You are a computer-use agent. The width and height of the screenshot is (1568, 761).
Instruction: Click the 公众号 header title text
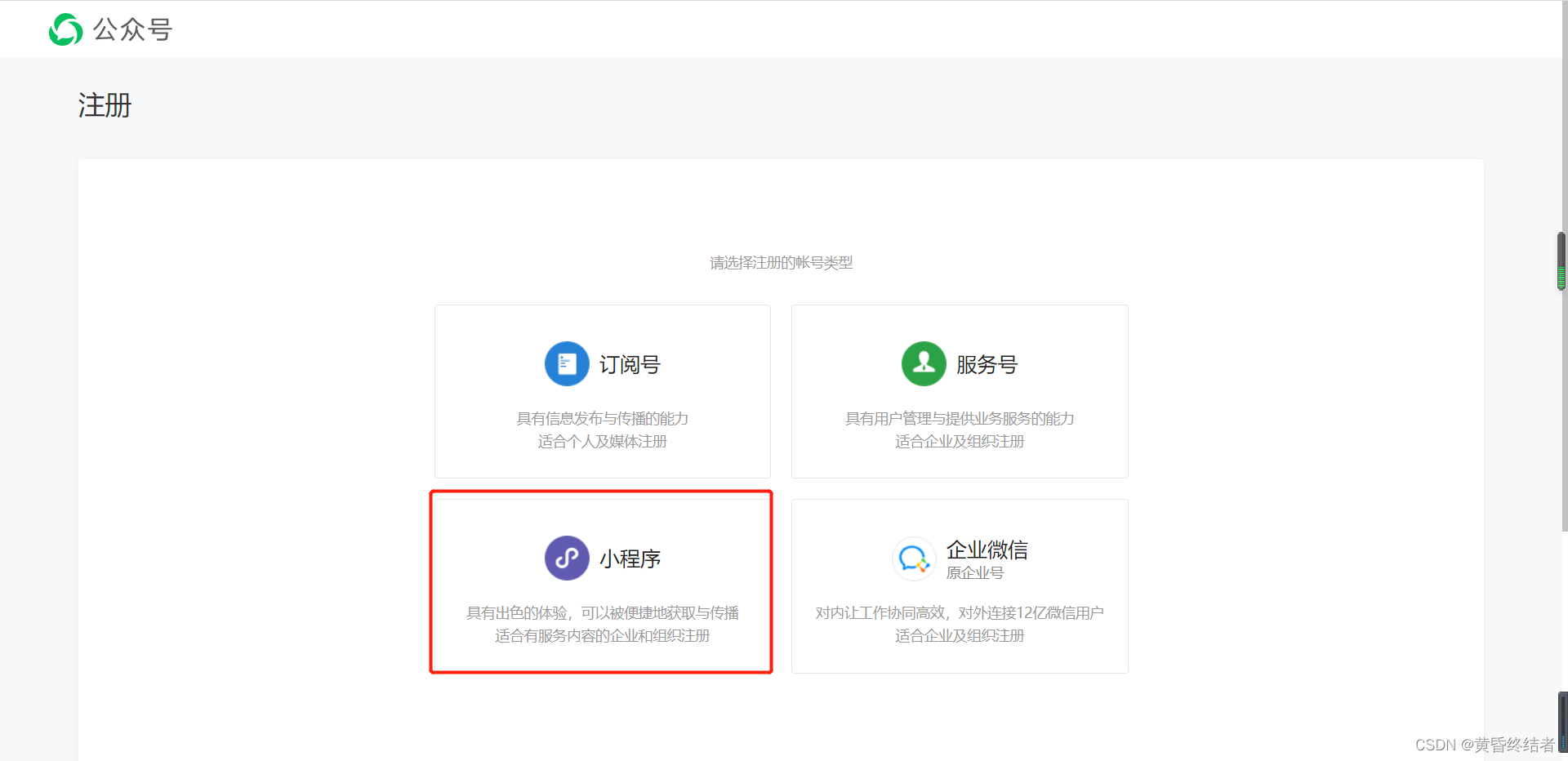click(x=132, y=30)
